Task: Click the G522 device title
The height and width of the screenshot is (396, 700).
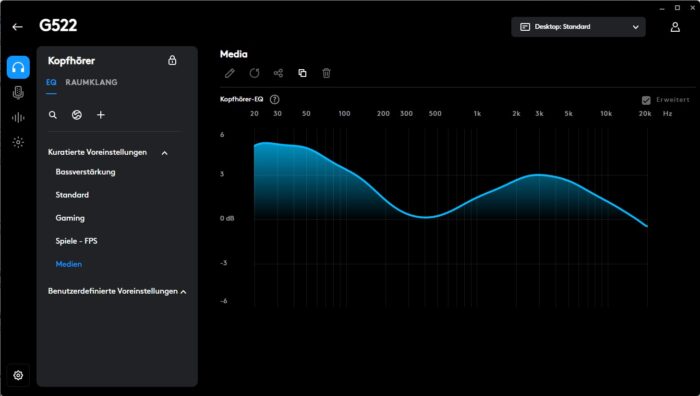Action: [x=58, y=25]
